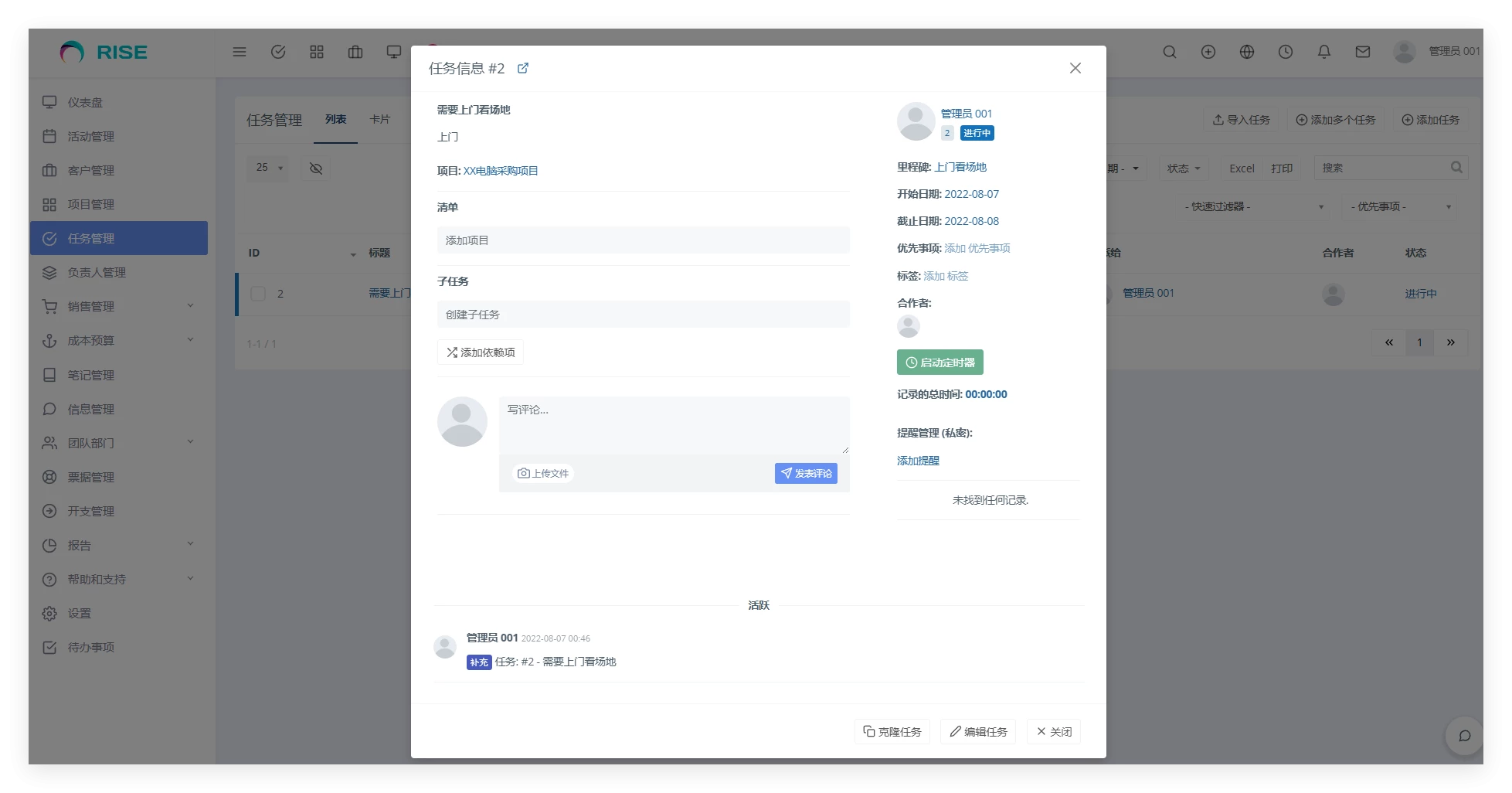This screenshot has height=793, width=1512.
Task: Toggle column visibility eye-slash button
Action: pos(316,168)
